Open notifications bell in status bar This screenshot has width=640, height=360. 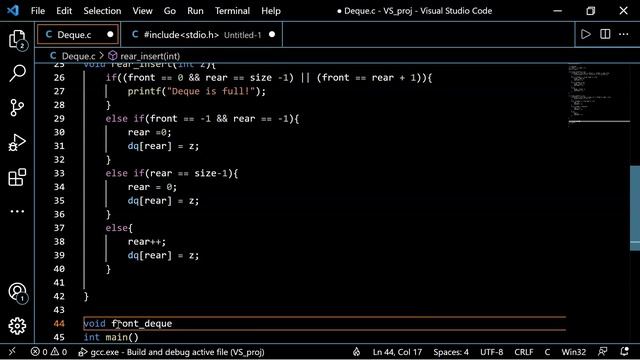[x=624, y=352]
